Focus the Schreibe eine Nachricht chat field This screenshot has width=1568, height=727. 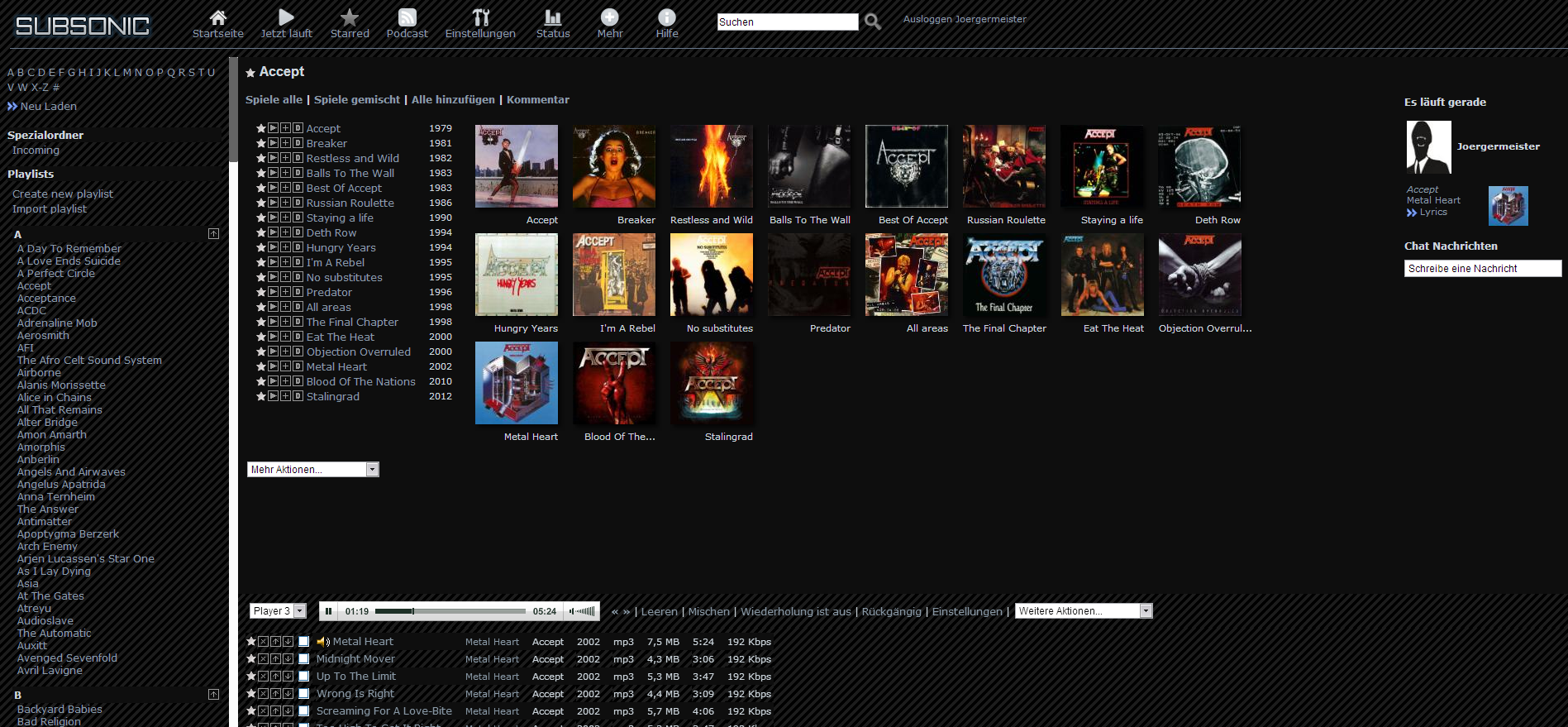coord(1483,269)
